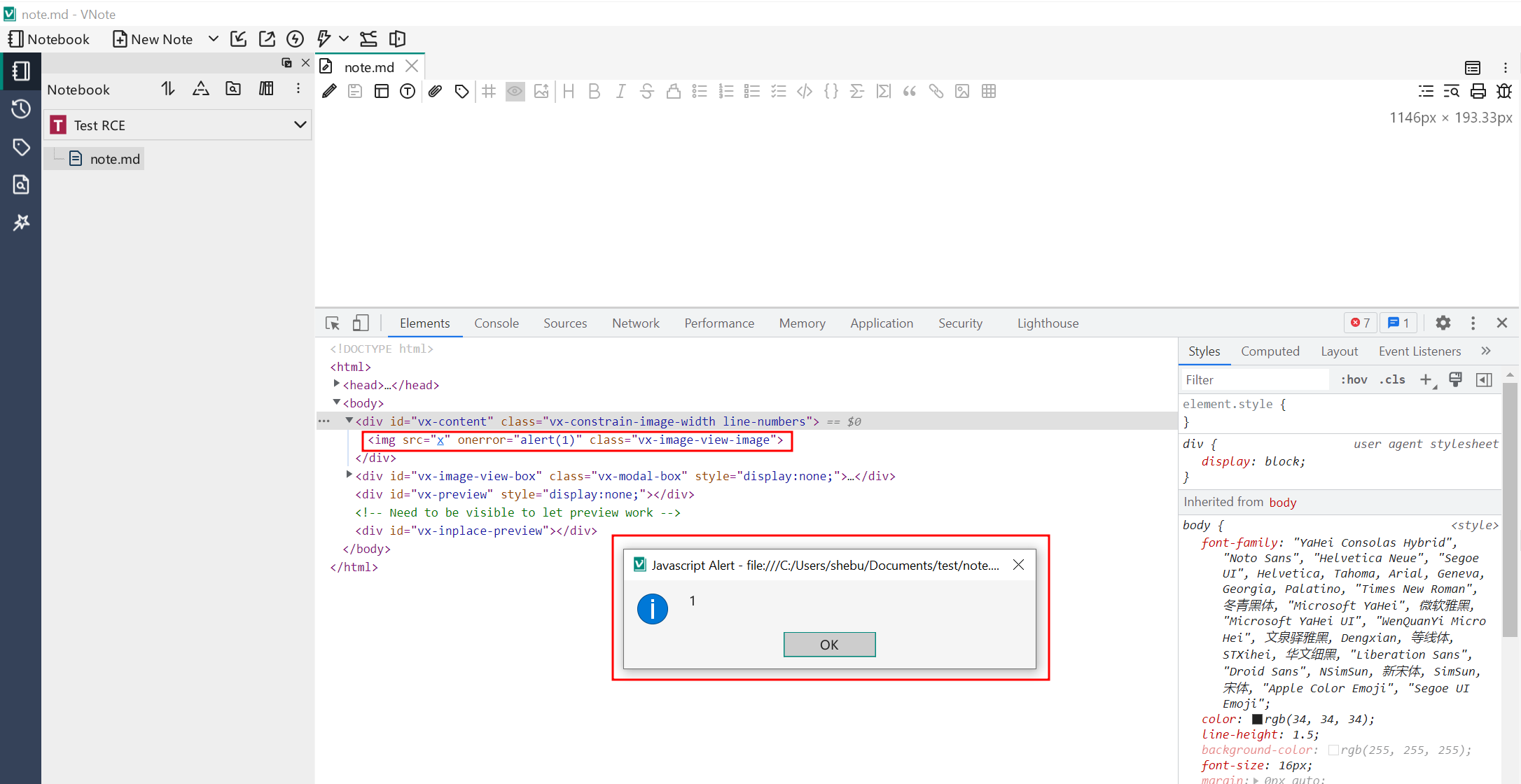Image resolution: width=1521 pixels, height=784 pixels.
Task: Click the Edit pencil icon
Action: click(329, 91)
